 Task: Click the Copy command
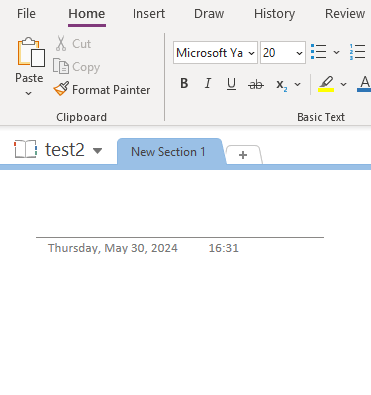point(76,67)
